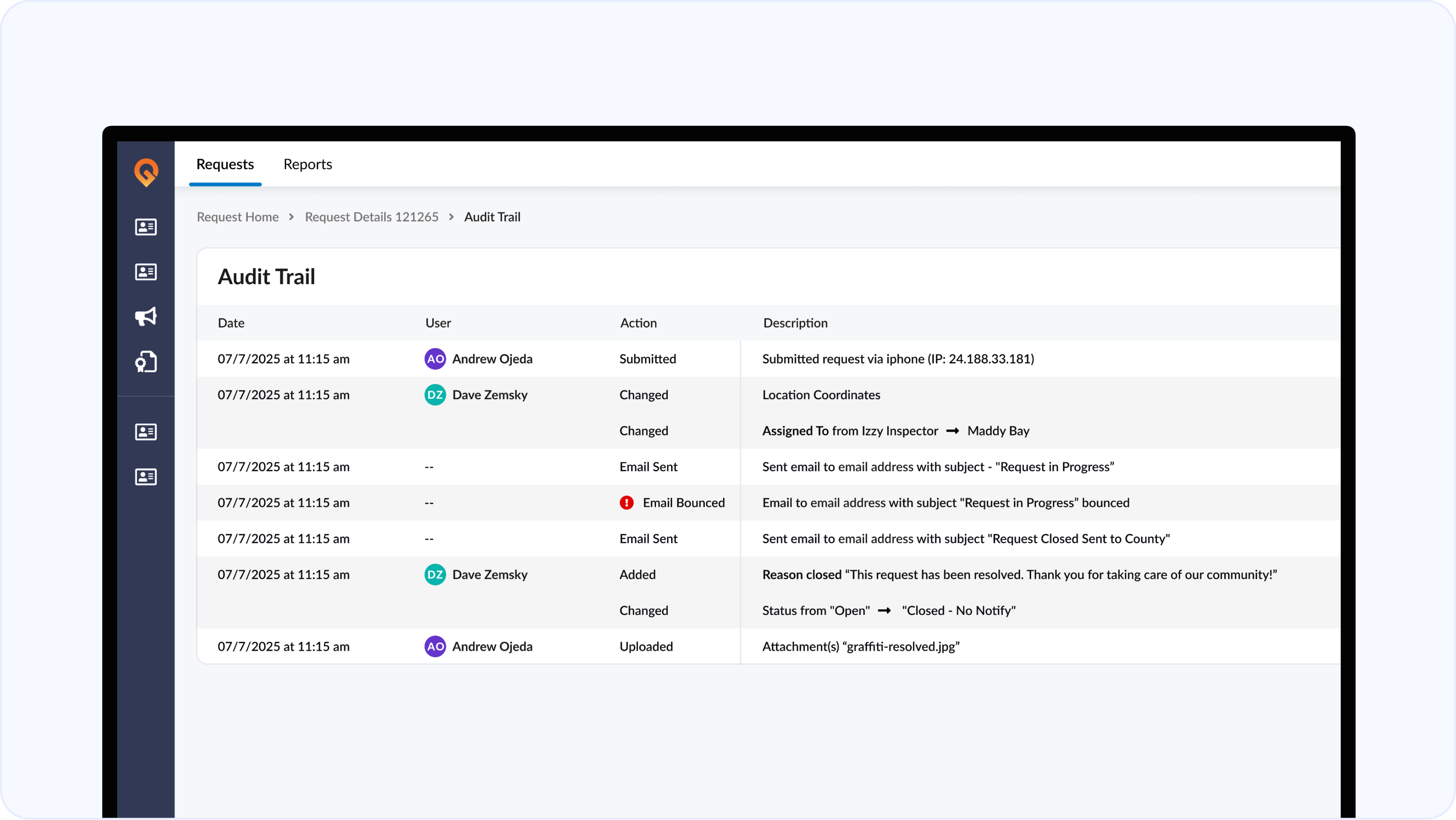The width and height of the screenshot is (1456, 820).
Task: Click the DZ avatar on the Added row
Action: coord(435,575)
